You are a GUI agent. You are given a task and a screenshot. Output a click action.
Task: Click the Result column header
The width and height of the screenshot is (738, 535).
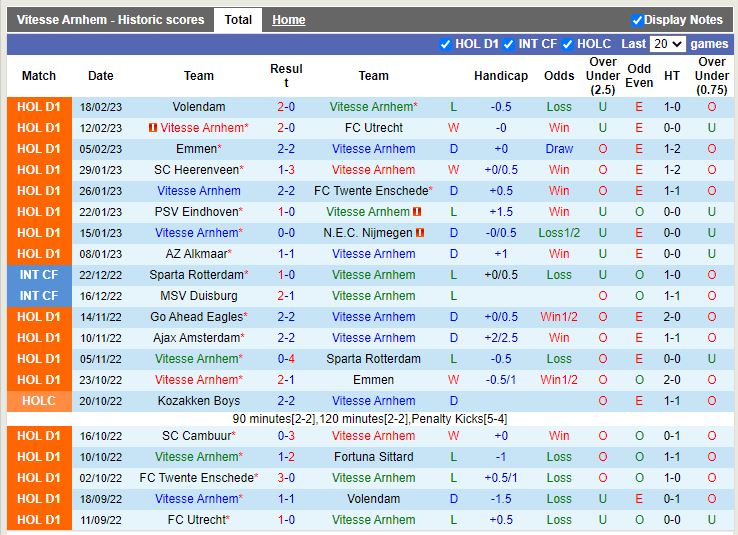286,76
